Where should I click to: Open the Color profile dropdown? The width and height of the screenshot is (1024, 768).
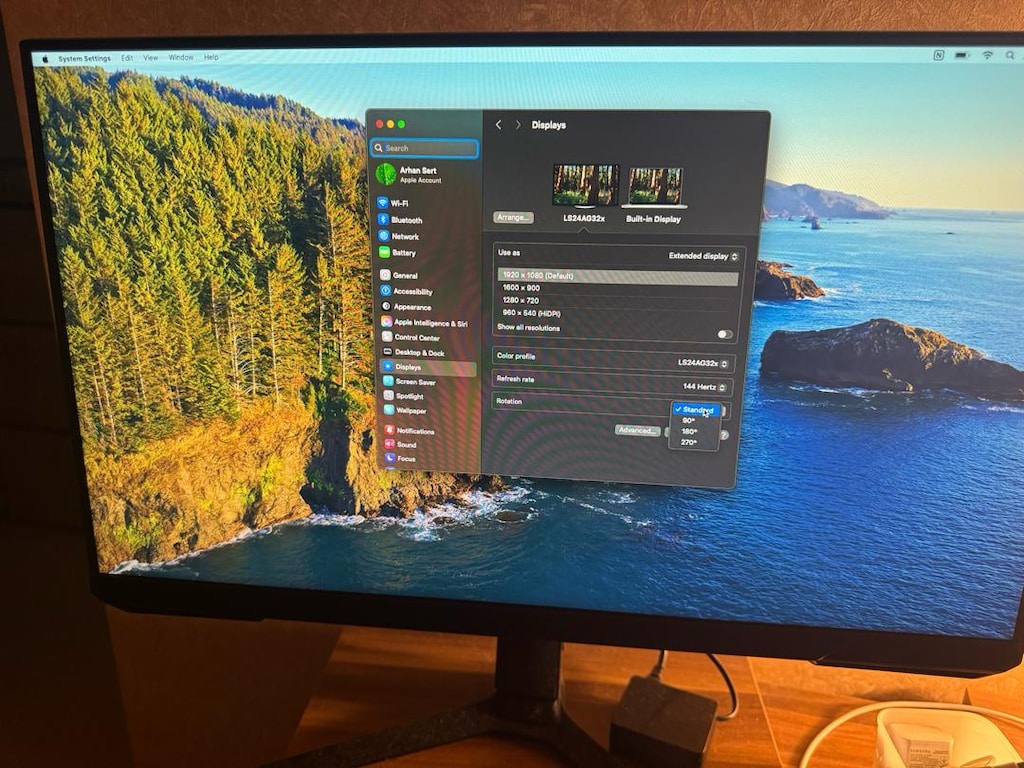click(x=703, y=362)
